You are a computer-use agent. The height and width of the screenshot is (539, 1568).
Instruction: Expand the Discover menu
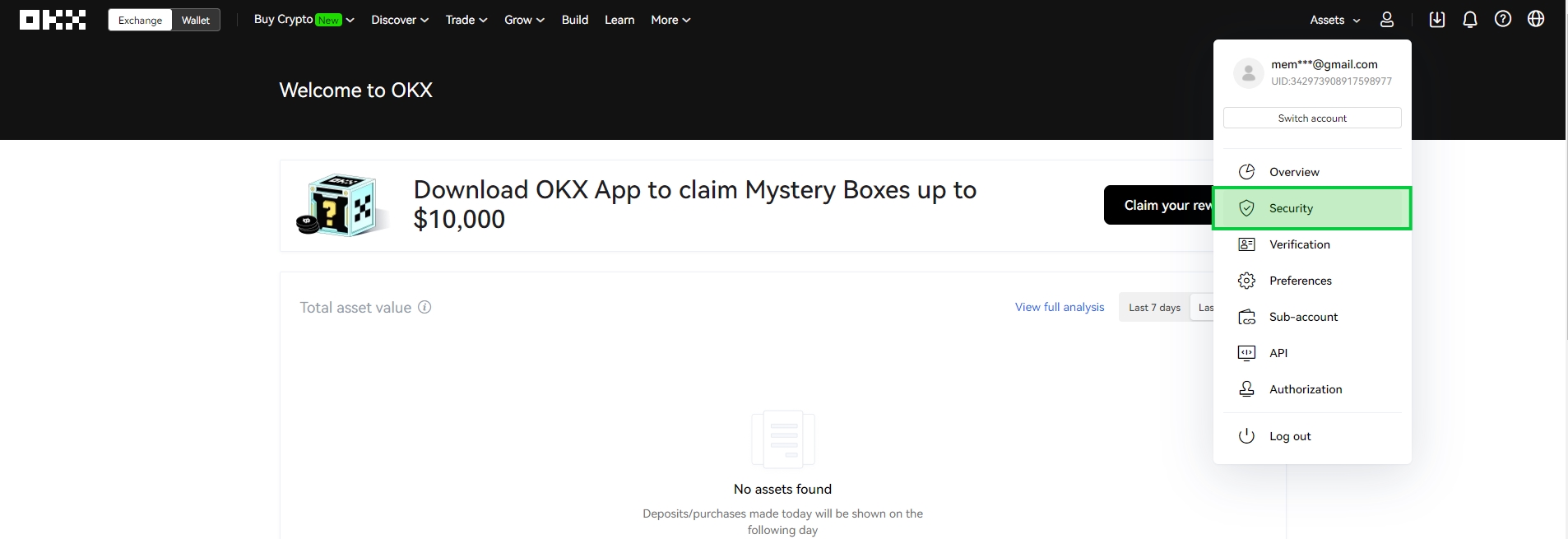tap(400, 20)
